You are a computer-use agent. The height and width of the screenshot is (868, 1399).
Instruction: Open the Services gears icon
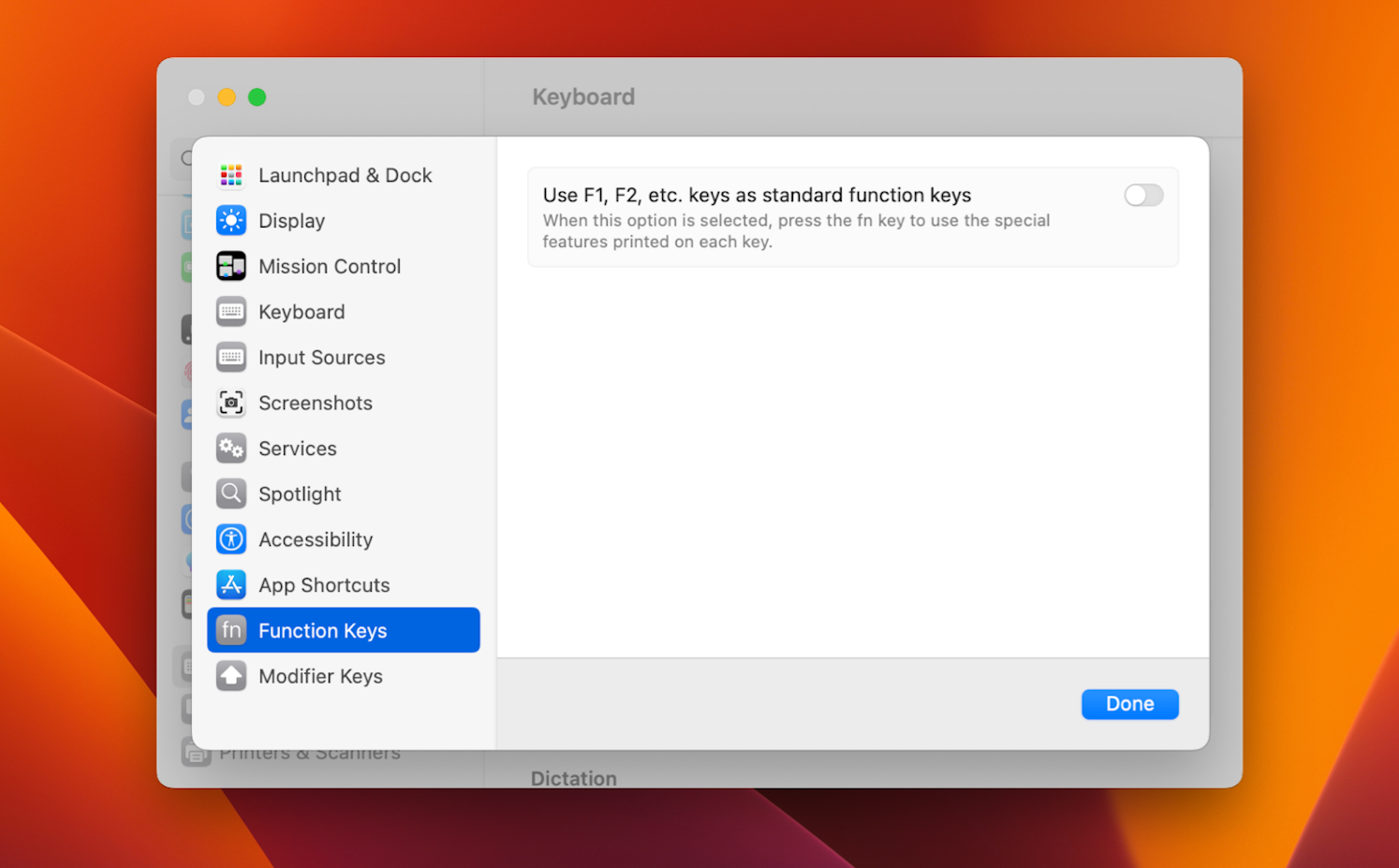pyautogui.click(x=230, y=448)
